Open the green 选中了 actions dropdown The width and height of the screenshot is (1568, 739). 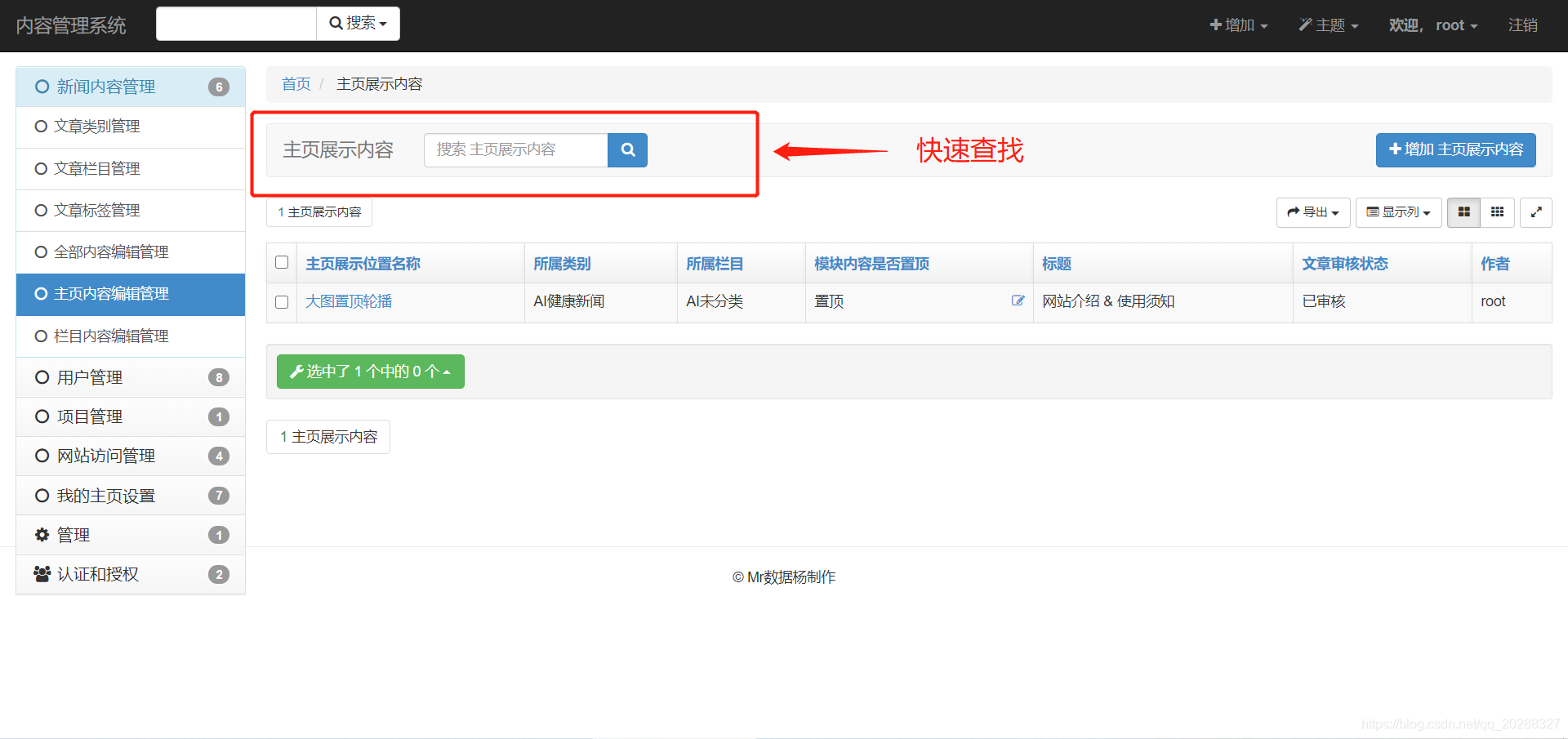(371, 372)
